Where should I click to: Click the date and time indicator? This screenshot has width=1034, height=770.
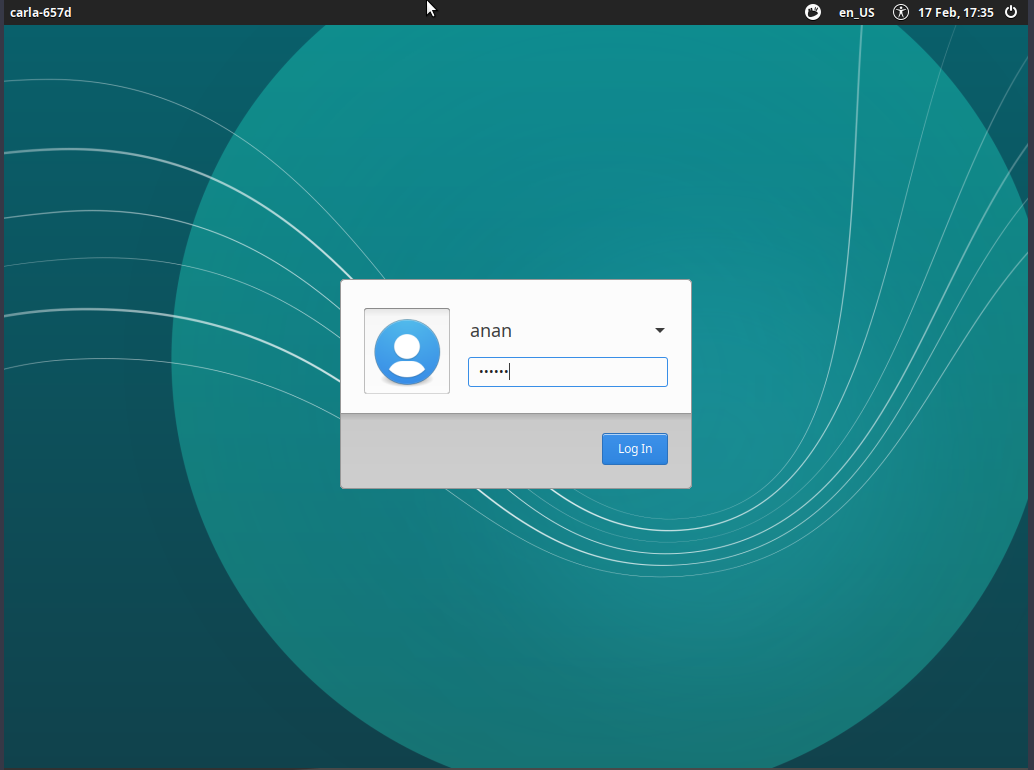(956, 13)
